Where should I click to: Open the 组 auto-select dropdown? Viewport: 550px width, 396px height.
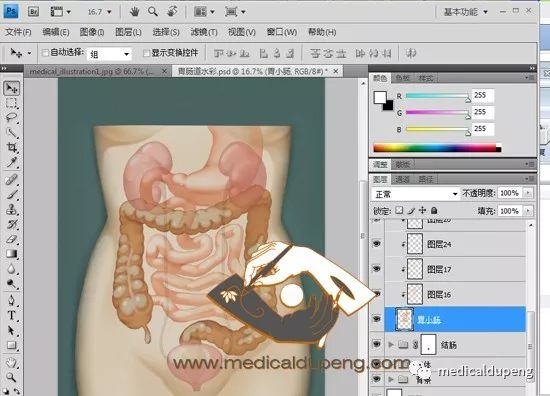point(109,54)
